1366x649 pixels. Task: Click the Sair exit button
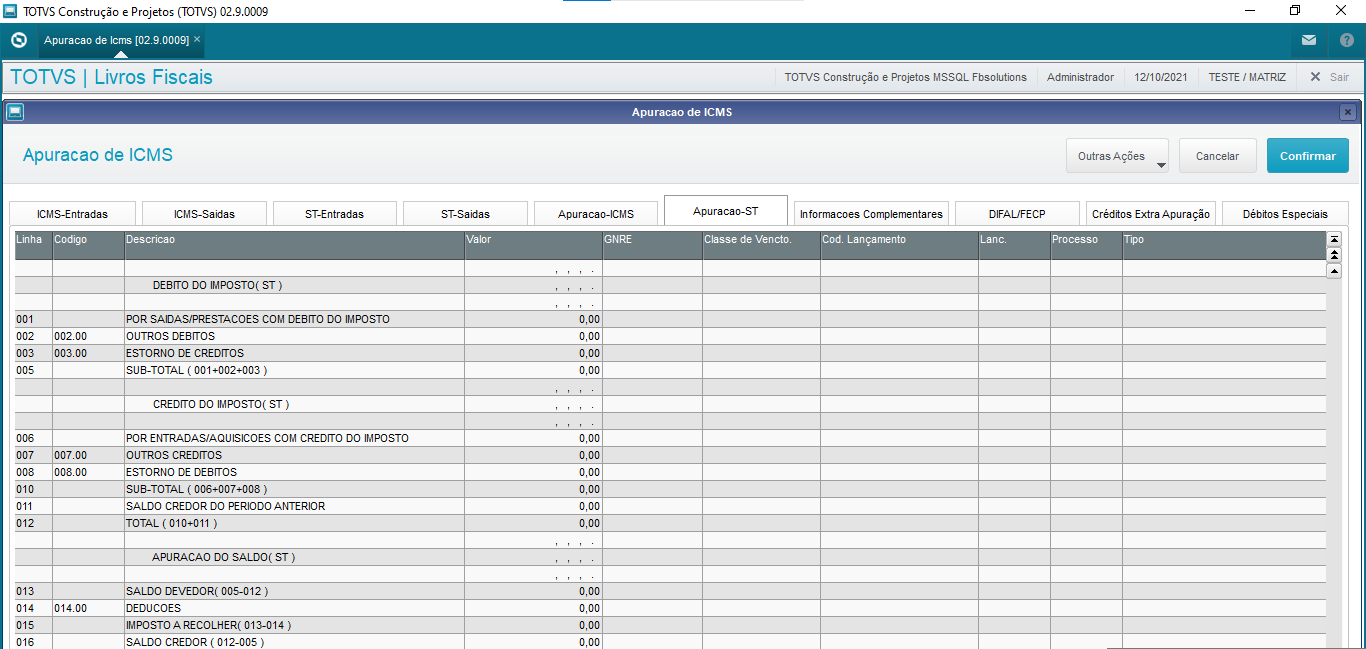pos(1329,77)
